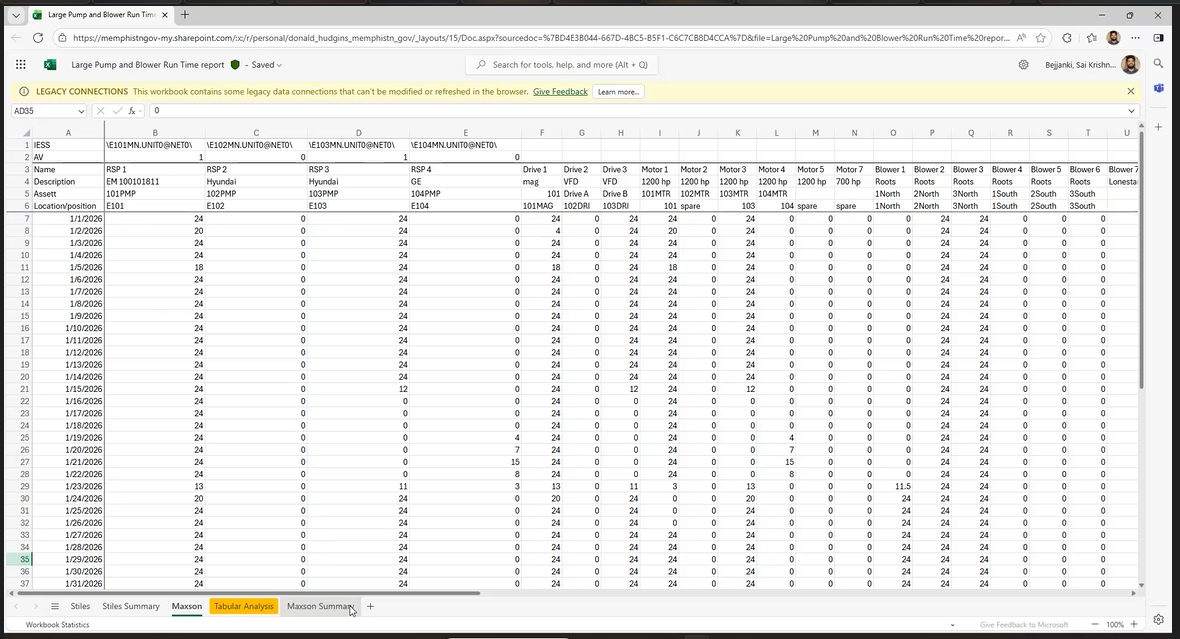Select the whole sheet via corner triangle
The width and height of the screenshot is (1180, 639).
pyautogui.click(x=26, y=132)
